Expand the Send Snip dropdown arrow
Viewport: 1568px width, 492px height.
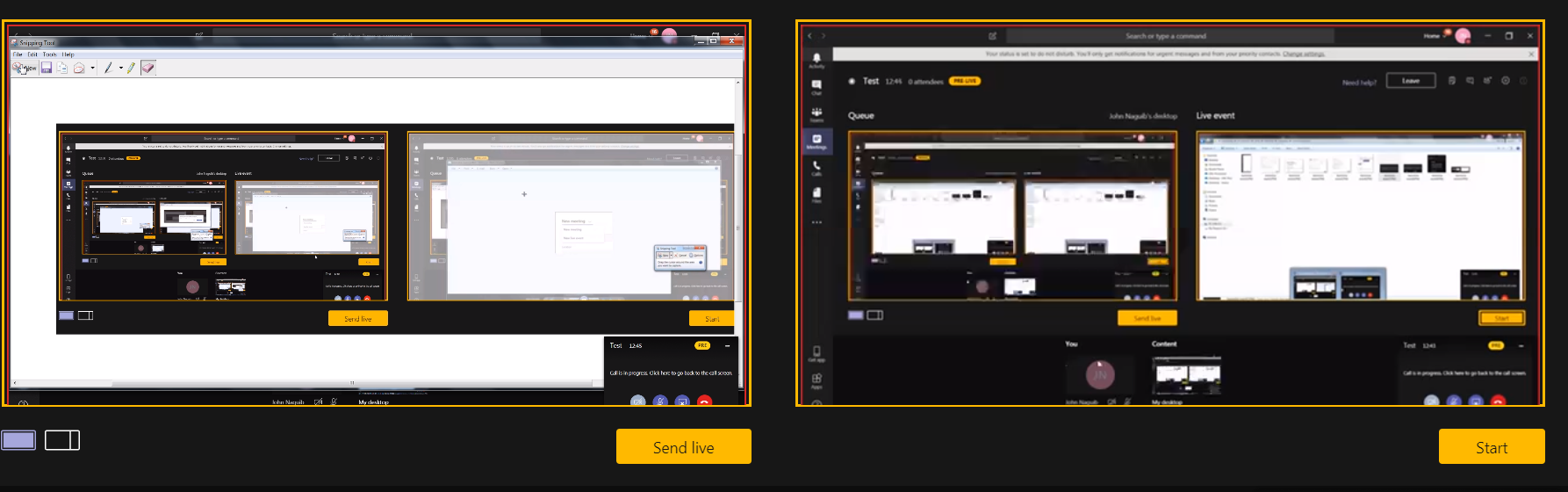tap(92, 68)
